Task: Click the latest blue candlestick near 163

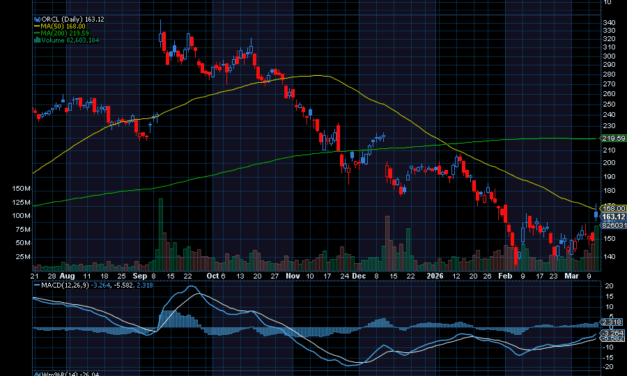Action: point(596,213)
